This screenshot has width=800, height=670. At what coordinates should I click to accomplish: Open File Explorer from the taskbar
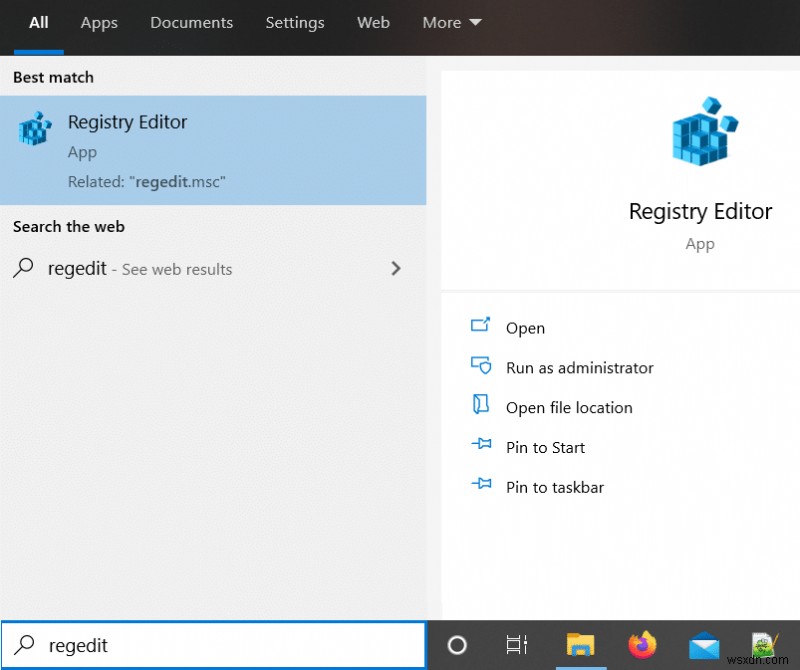(x=581, y=645)
